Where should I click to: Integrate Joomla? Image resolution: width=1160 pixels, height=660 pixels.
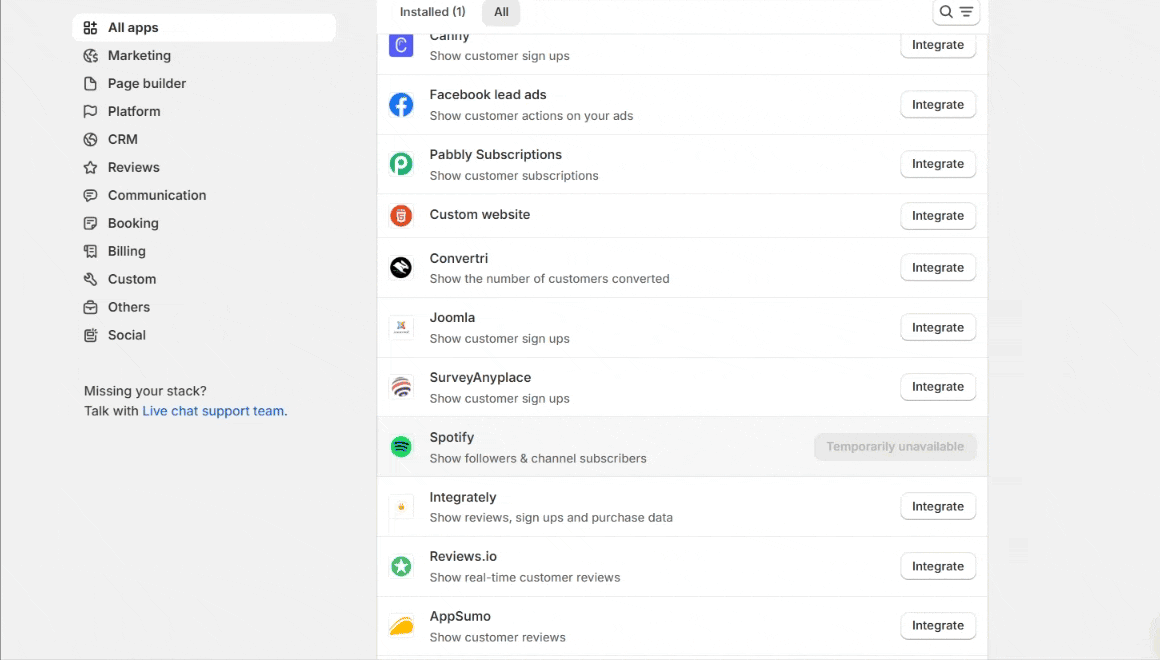(937, 327)
